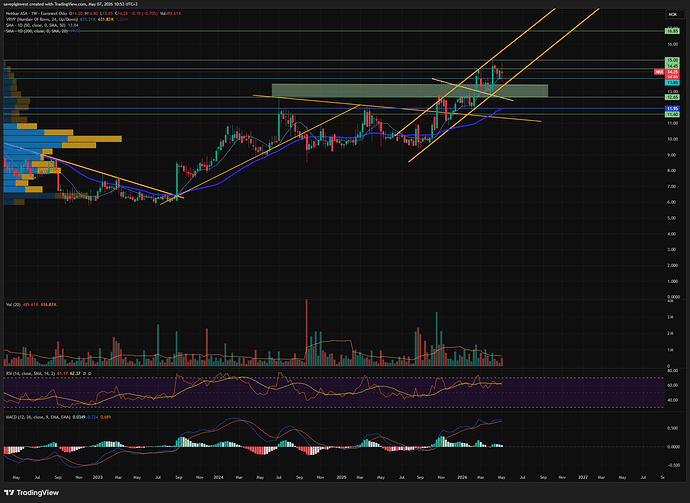
Task: Select the 11.60 green price level label
Action: [672, 114]
